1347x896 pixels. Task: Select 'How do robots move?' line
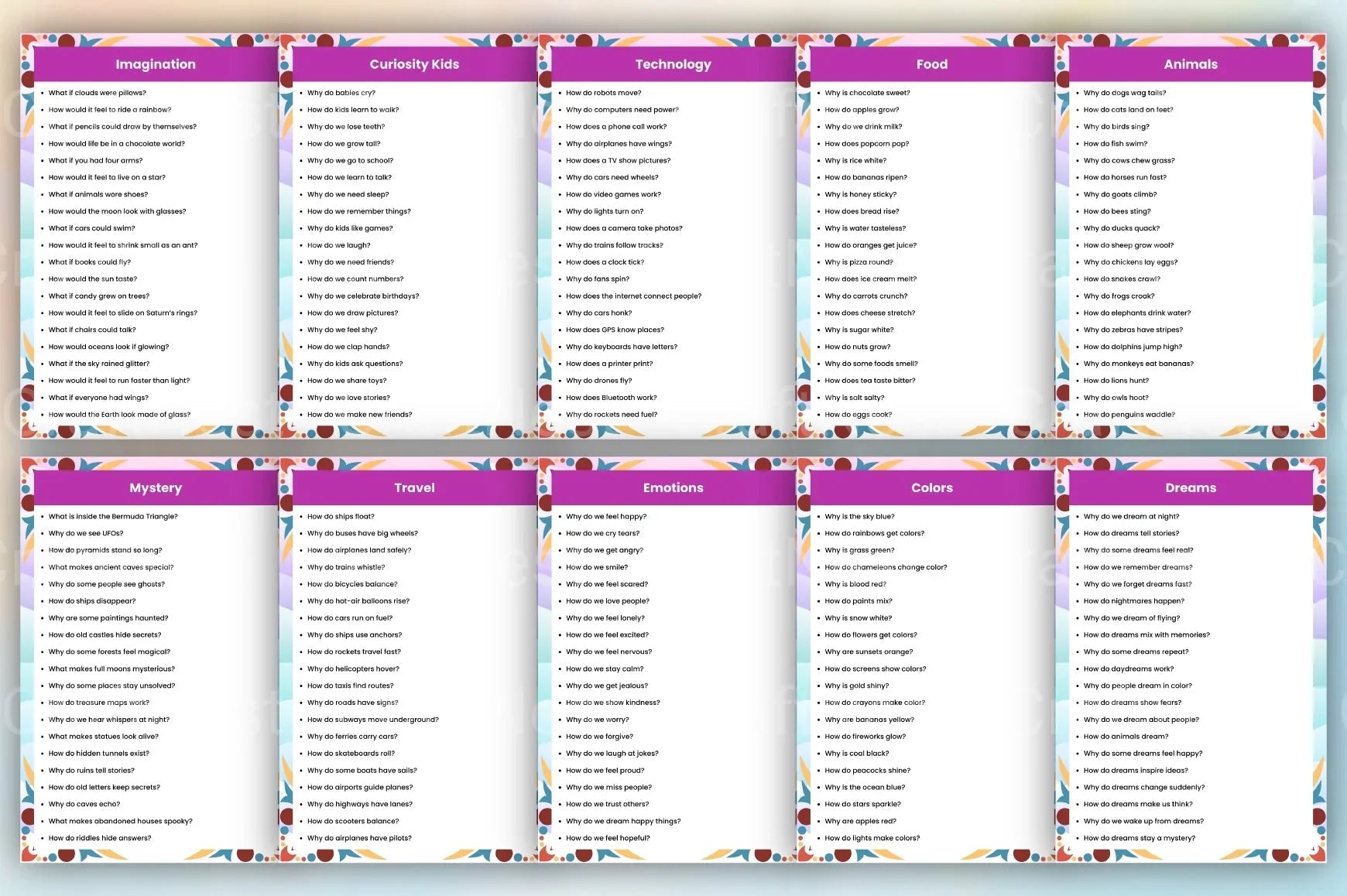(604, 93)
